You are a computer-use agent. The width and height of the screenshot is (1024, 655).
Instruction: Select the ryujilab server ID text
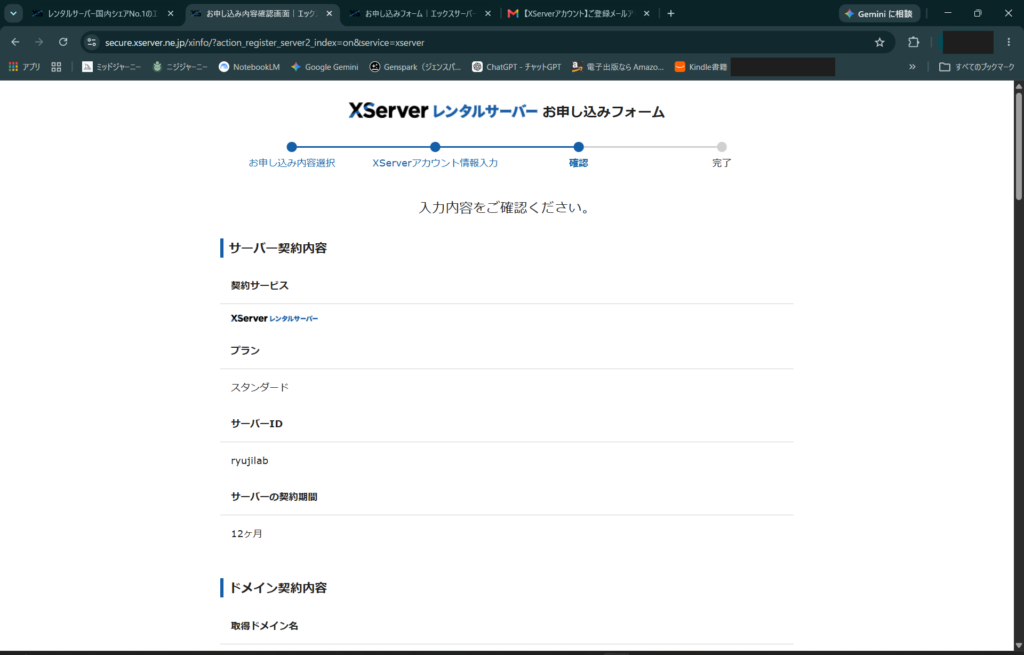click(249, 460)
